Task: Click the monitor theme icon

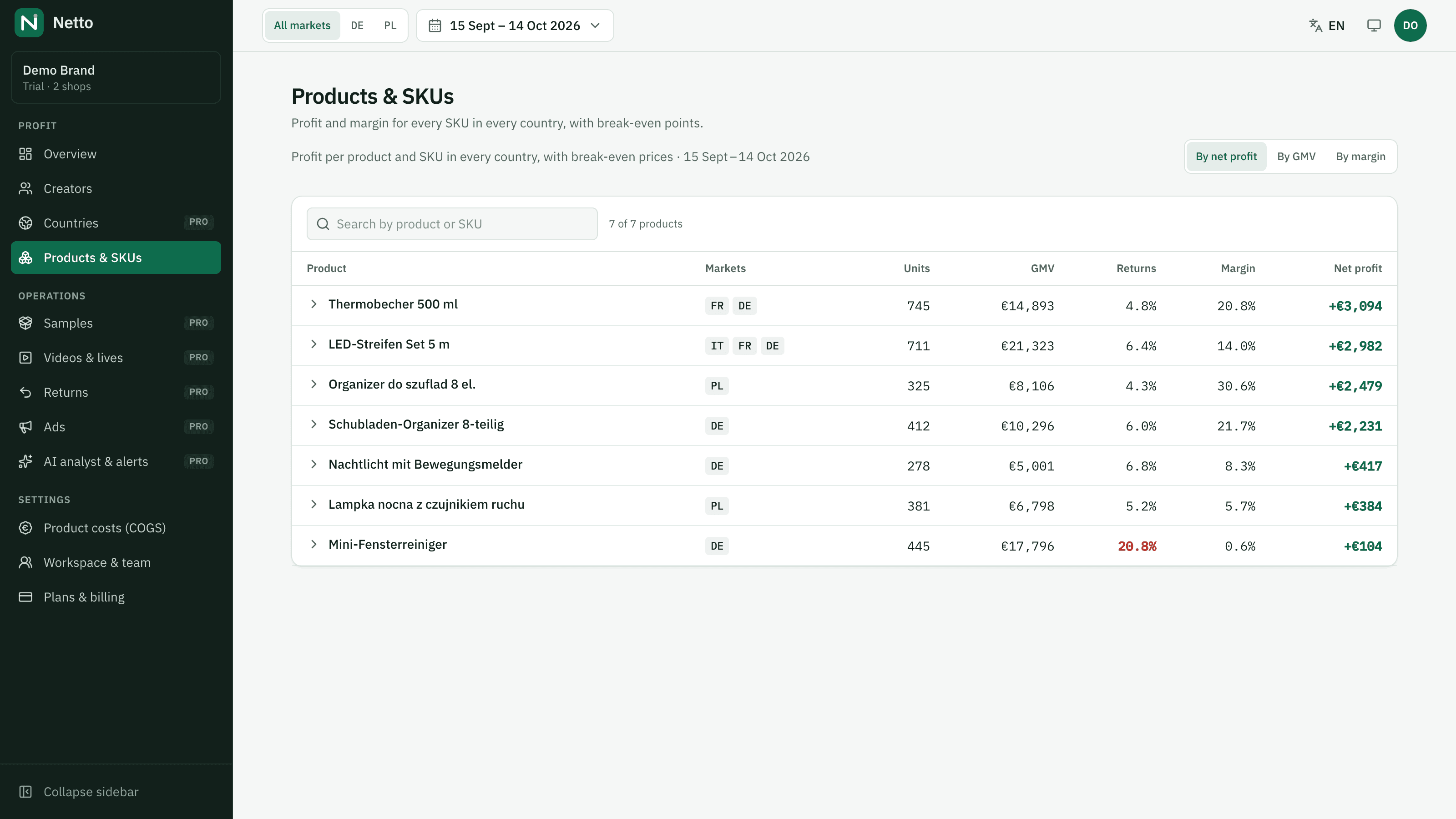Action: pos(1374,25)
